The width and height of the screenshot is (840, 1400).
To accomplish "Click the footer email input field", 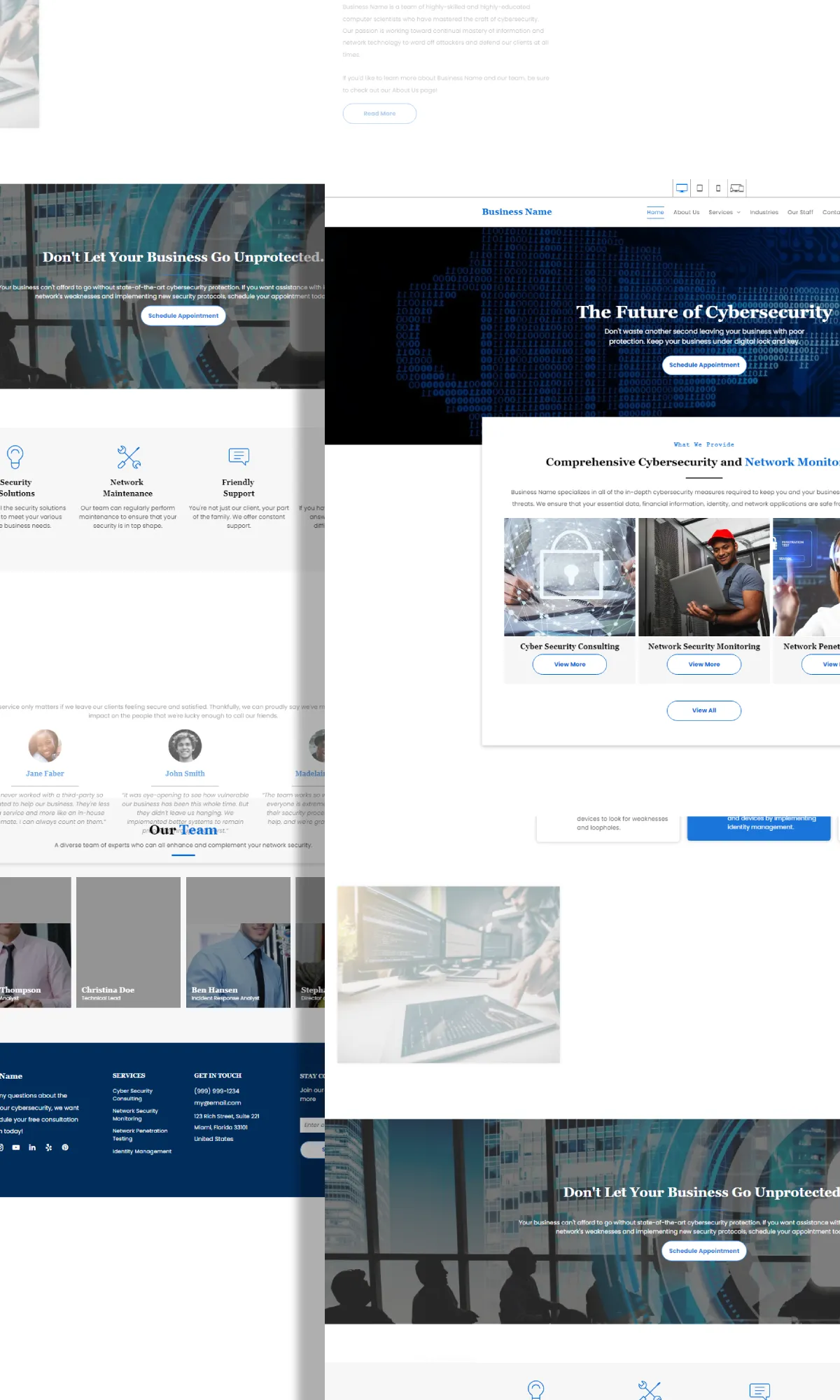I will (x=312, y=1125).
